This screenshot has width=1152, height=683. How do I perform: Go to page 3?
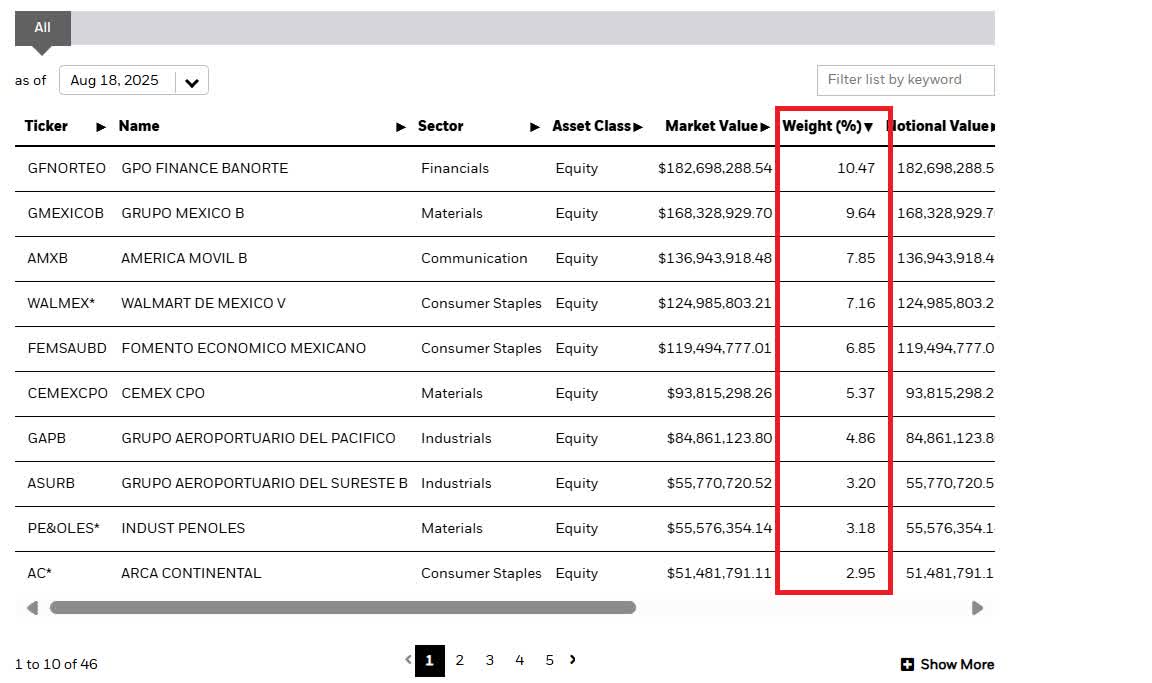pos(490,660)
